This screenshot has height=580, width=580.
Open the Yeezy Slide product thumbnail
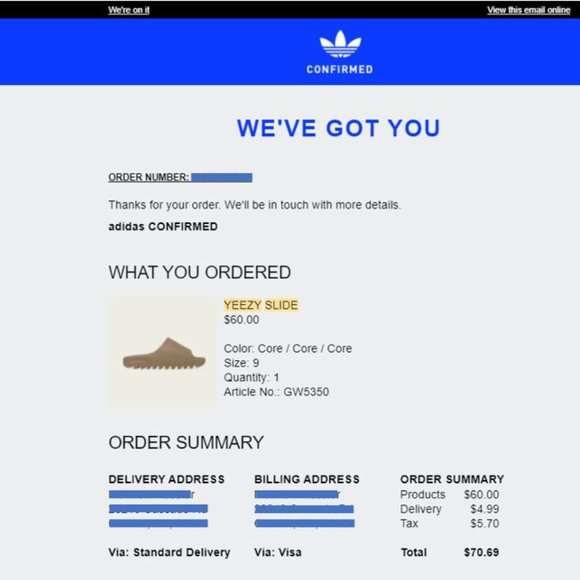(163, 353)
